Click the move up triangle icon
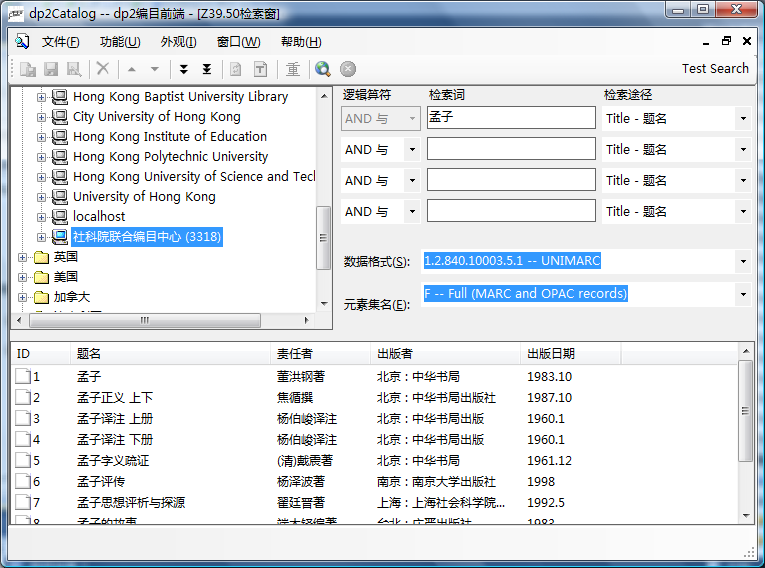 click(131, 69)
